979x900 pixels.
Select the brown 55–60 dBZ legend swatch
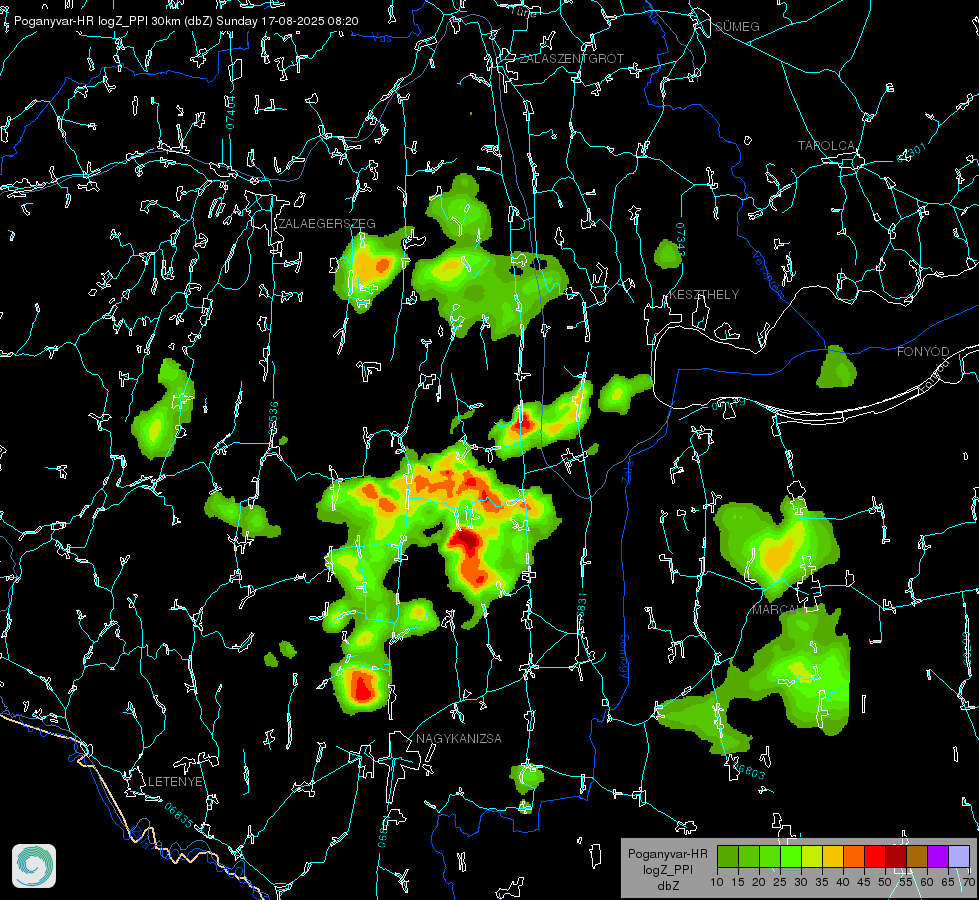[917, 856]
